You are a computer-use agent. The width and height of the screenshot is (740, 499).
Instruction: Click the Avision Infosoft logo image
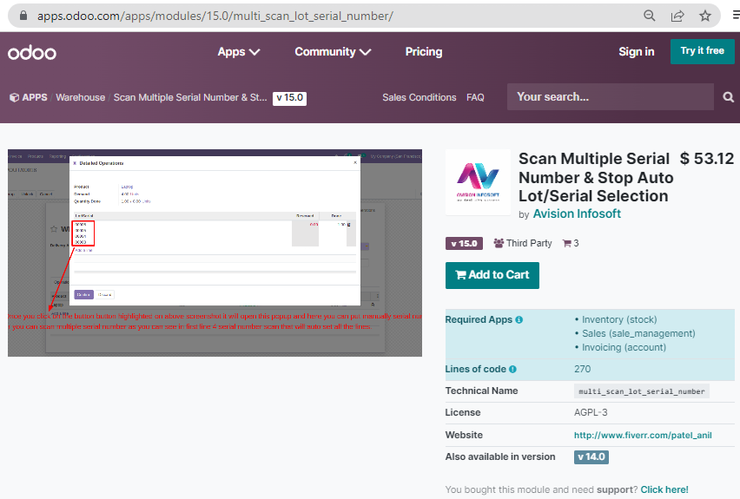click(478, 182)
